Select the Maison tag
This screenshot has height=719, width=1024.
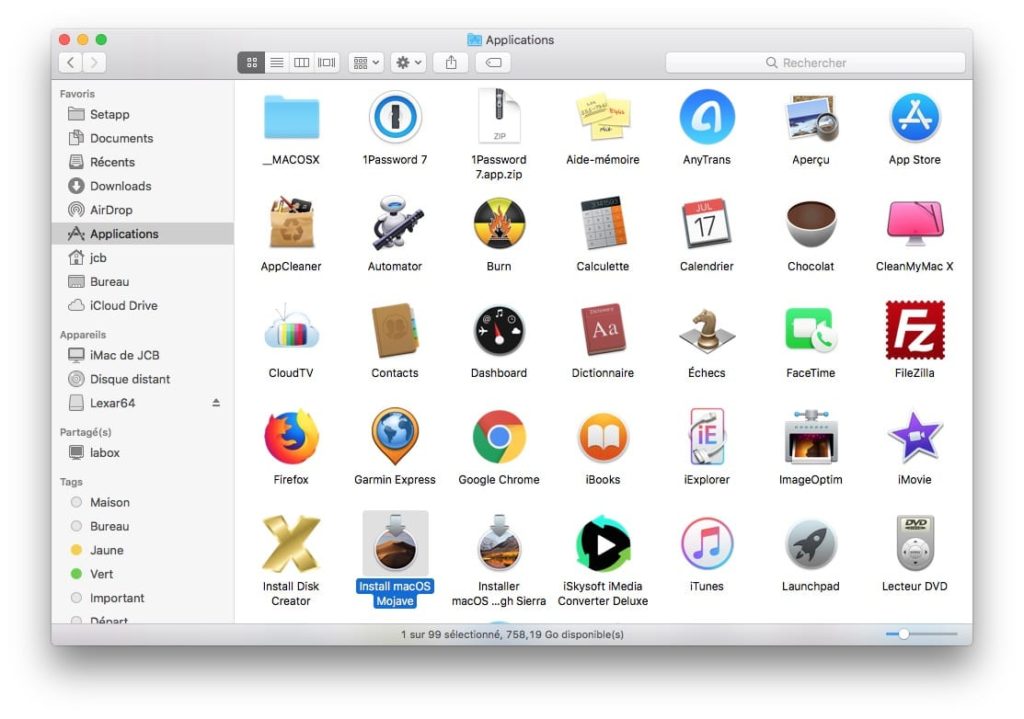tap(142, 502)
